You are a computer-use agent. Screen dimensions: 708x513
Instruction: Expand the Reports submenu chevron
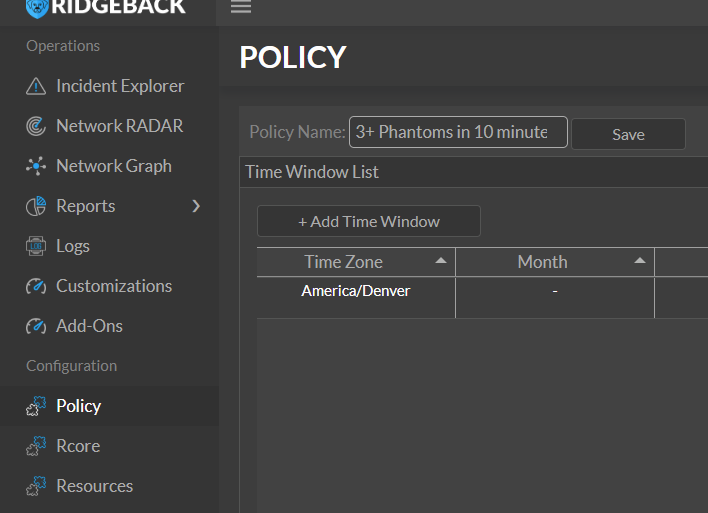tap(196, 206)
